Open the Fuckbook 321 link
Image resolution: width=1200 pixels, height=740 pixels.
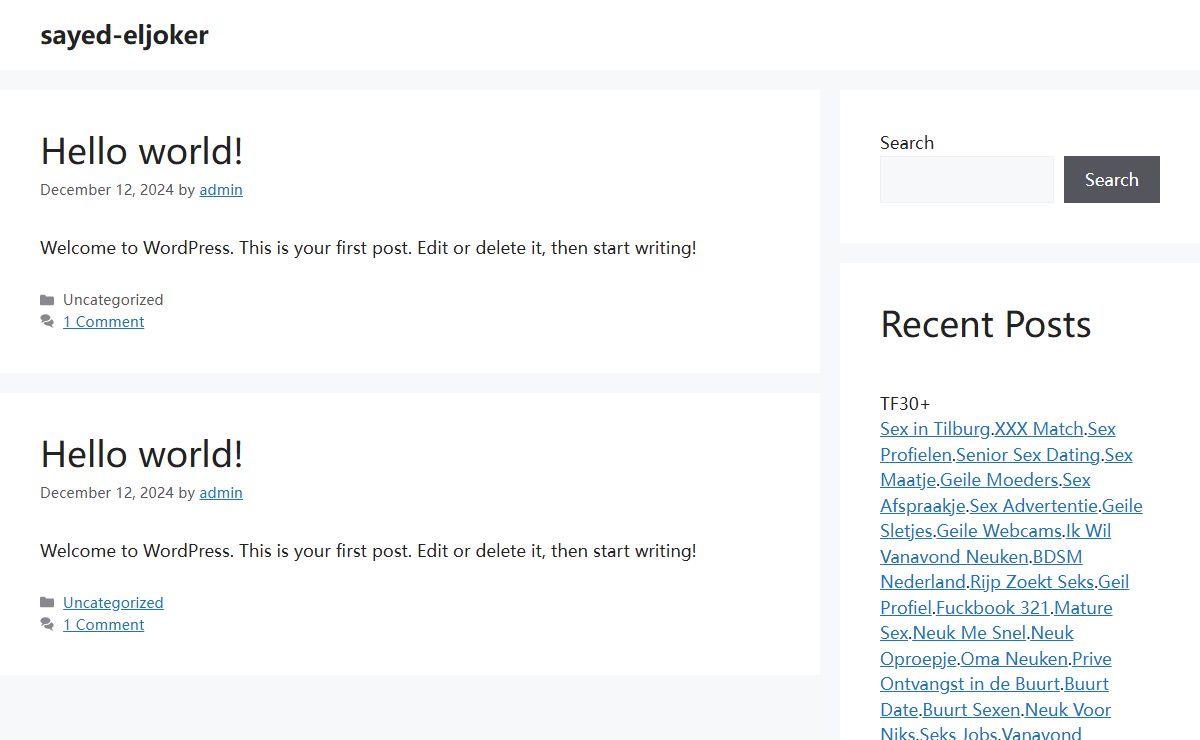coord(993,608)
